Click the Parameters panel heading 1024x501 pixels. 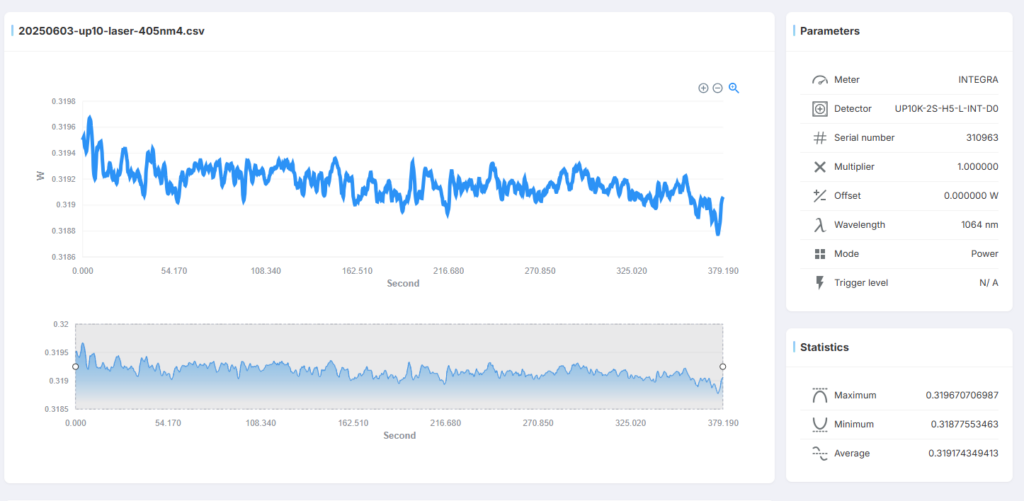pyautogui.click(x=829, y=31)
